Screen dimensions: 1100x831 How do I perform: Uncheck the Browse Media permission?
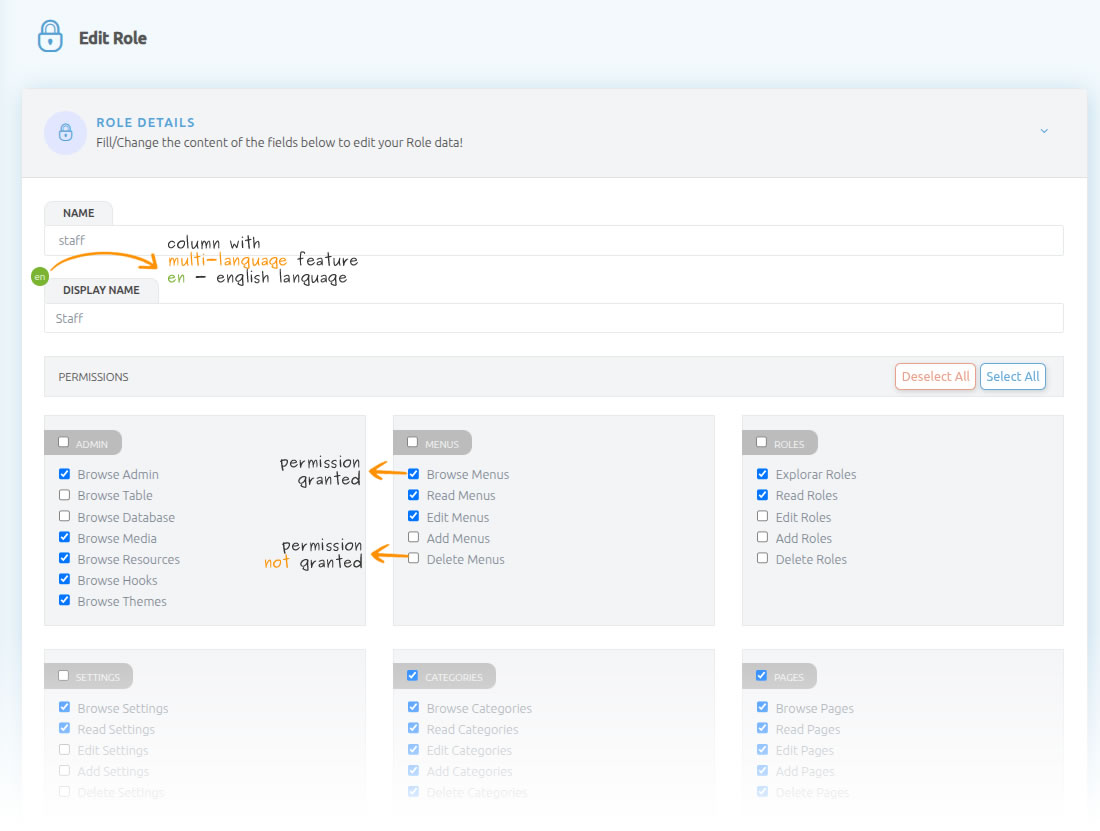pos(65,537)
